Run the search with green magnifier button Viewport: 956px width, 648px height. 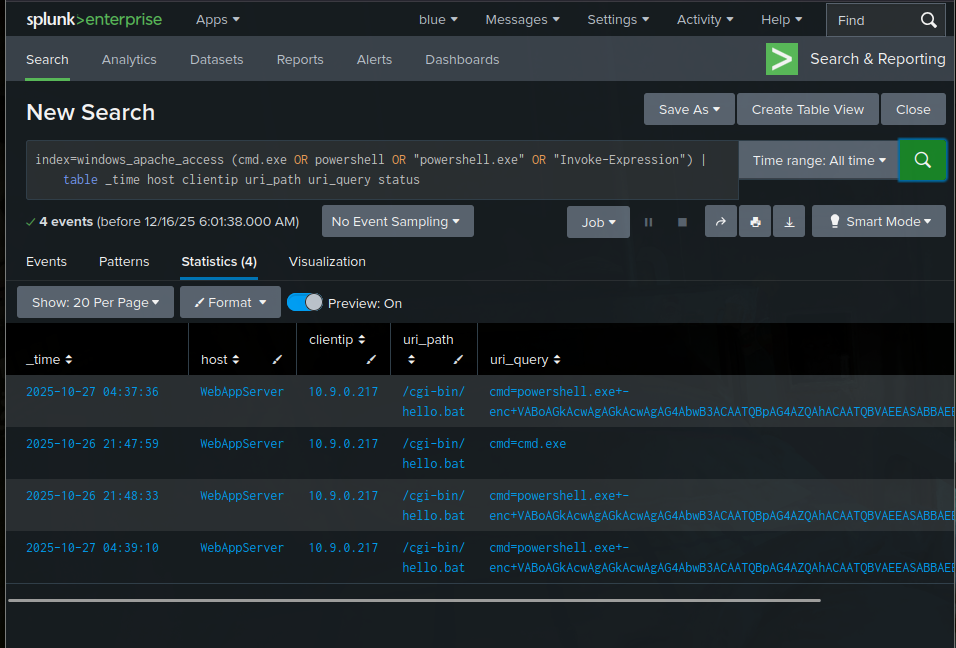coord(922,160)
